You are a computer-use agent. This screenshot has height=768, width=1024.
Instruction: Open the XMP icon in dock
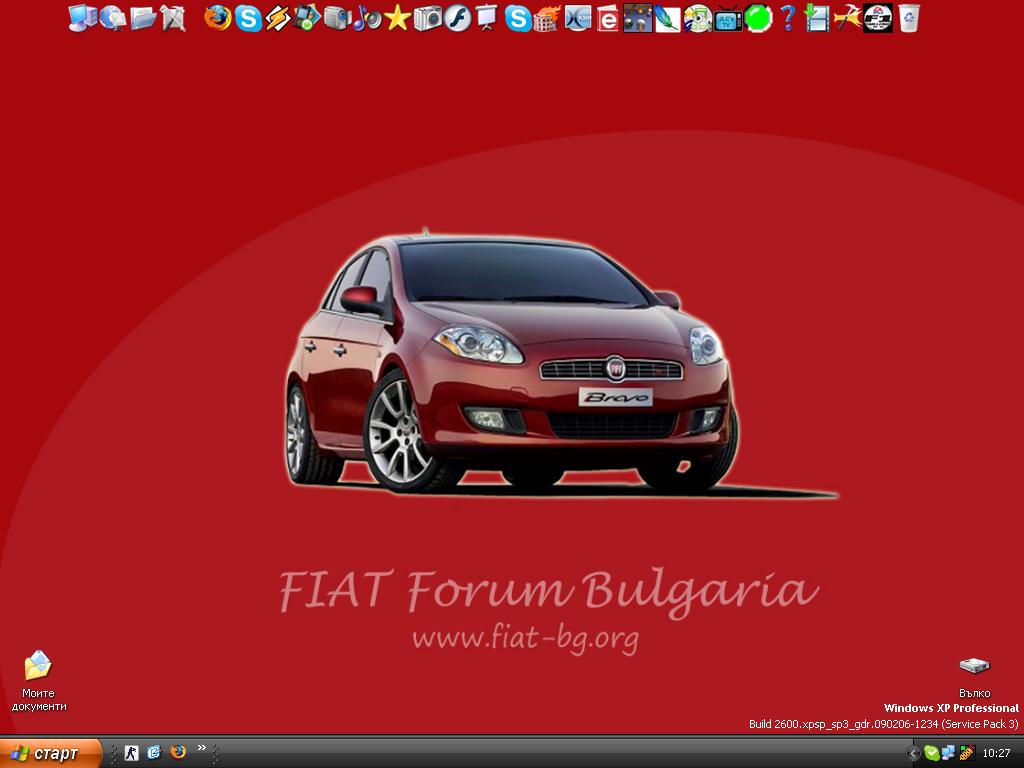coord(578,18)
